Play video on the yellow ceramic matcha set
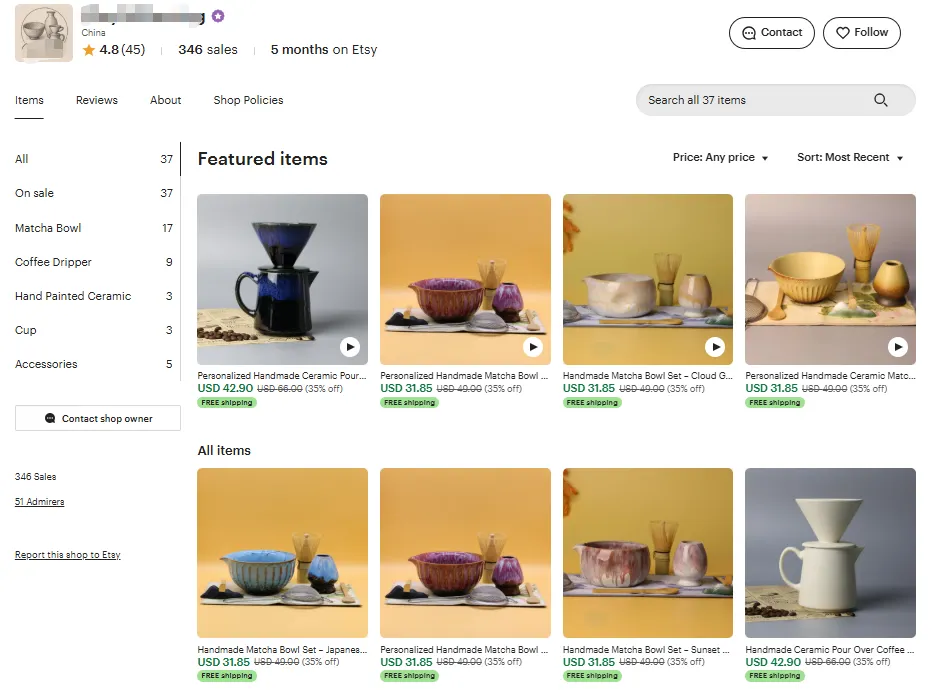 [898, 347]
